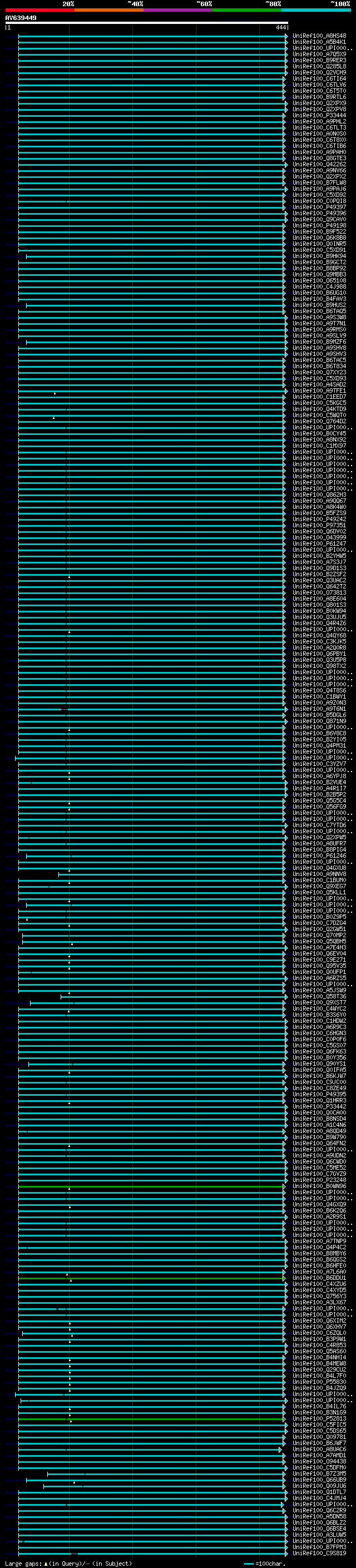Select the UniRef100_A9PAJ6 label
This screenshot has width=356, height=1568.
tap(319, 189)
